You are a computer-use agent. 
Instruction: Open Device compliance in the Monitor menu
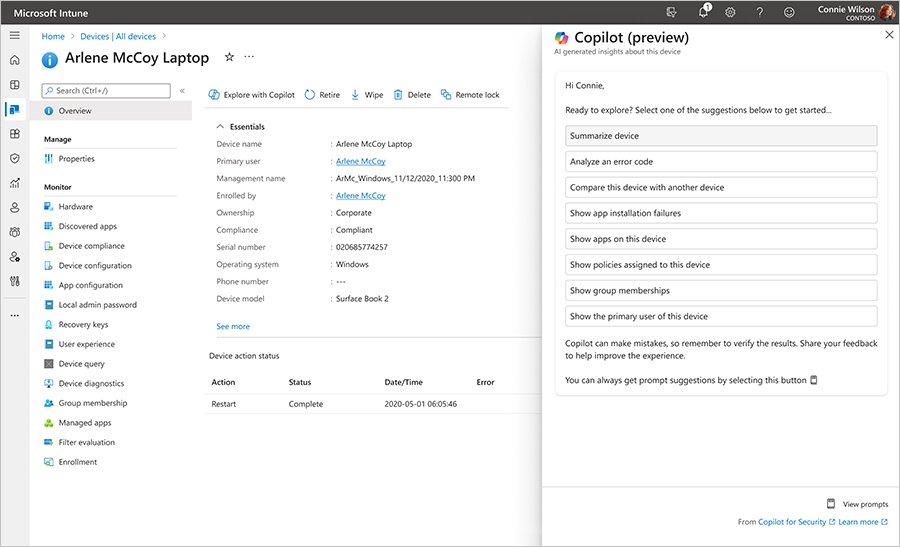(91, 246)
